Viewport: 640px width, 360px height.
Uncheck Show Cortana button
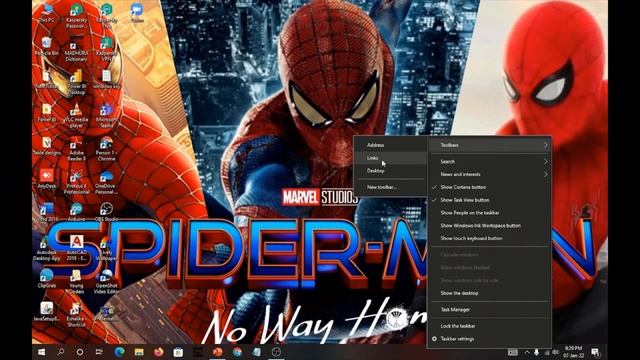(x=489, y=187)
